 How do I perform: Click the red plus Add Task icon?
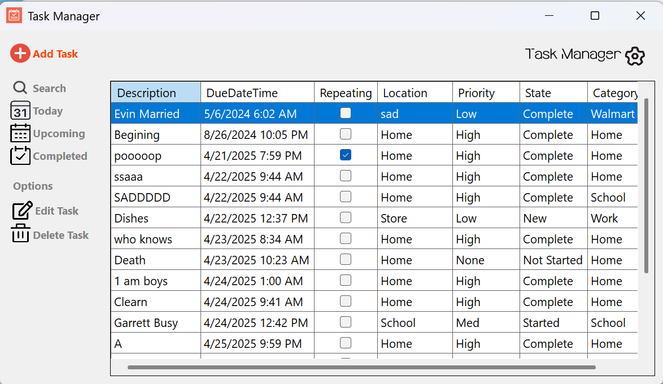click(20, 54)
